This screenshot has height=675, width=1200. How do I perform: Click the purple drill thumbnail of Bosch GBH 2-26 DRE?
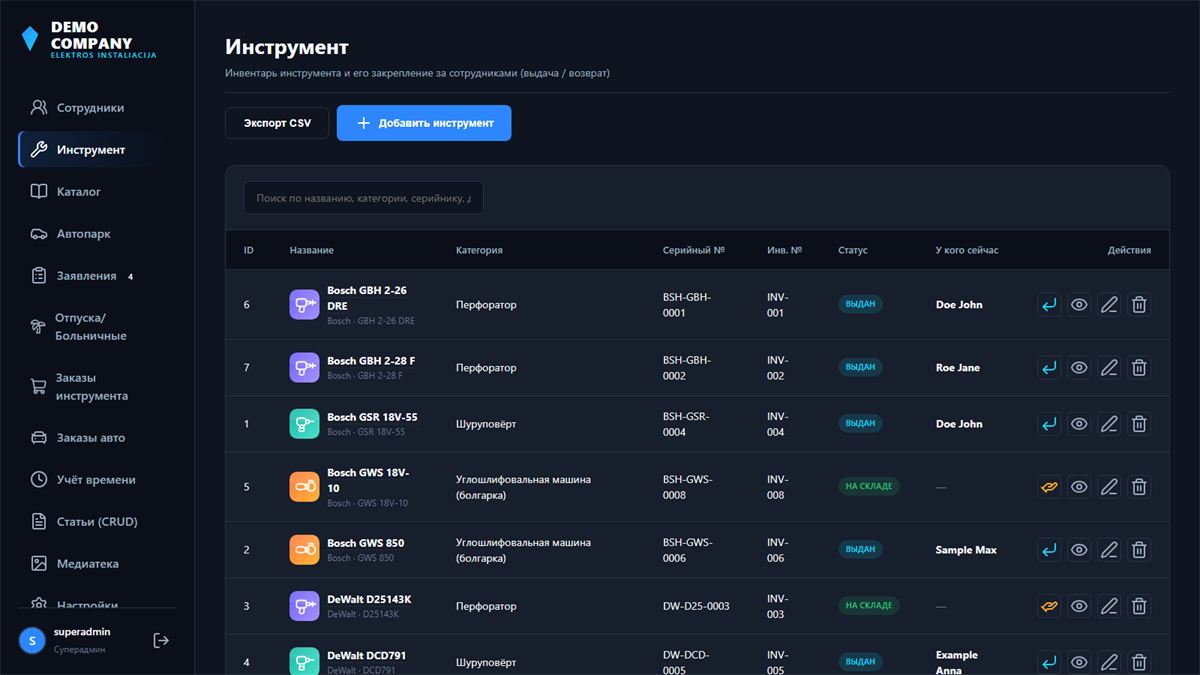[305, 305]
